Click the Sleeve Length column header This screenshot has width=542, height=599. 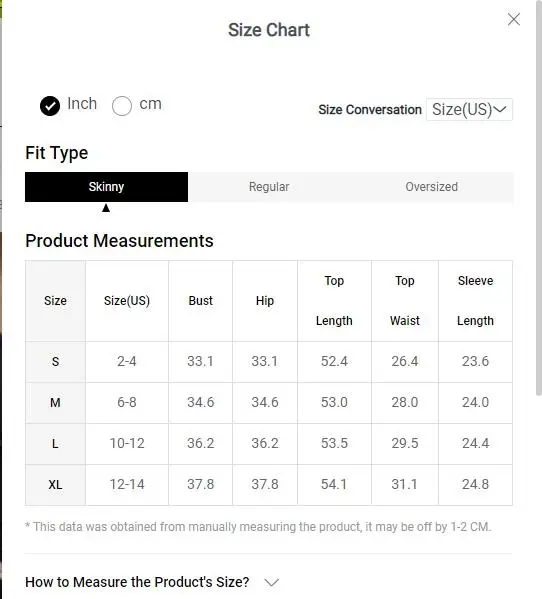[x=476, y=301]
